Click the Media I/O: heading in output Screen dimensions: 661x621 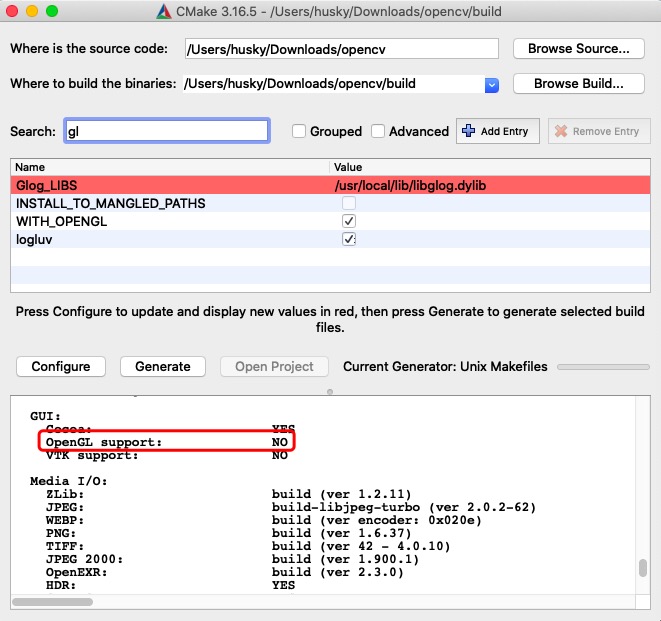click(69, 481)
